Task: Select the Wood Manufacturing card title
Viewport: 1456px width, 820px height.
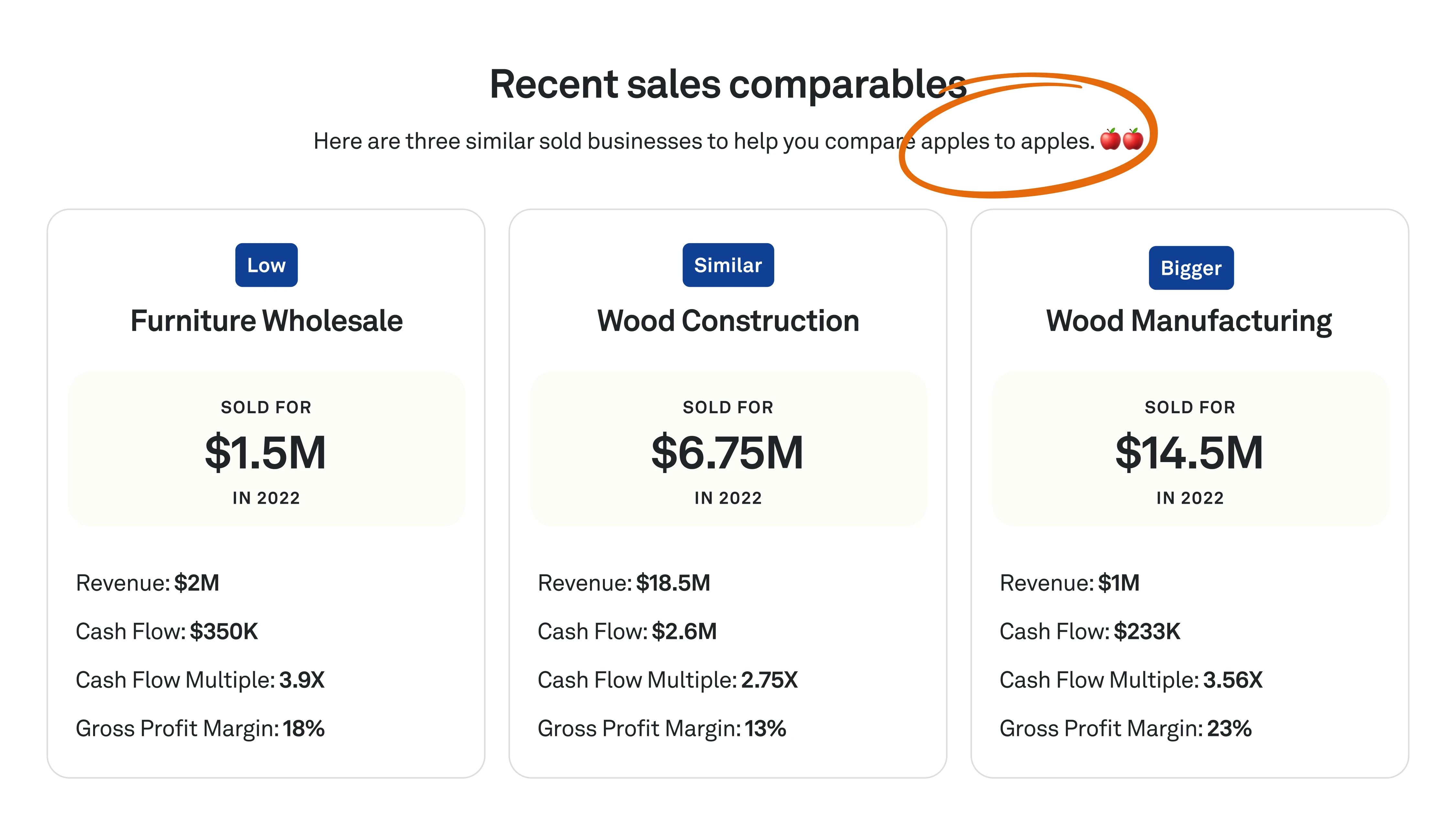Action: (x=1189, y=321)
